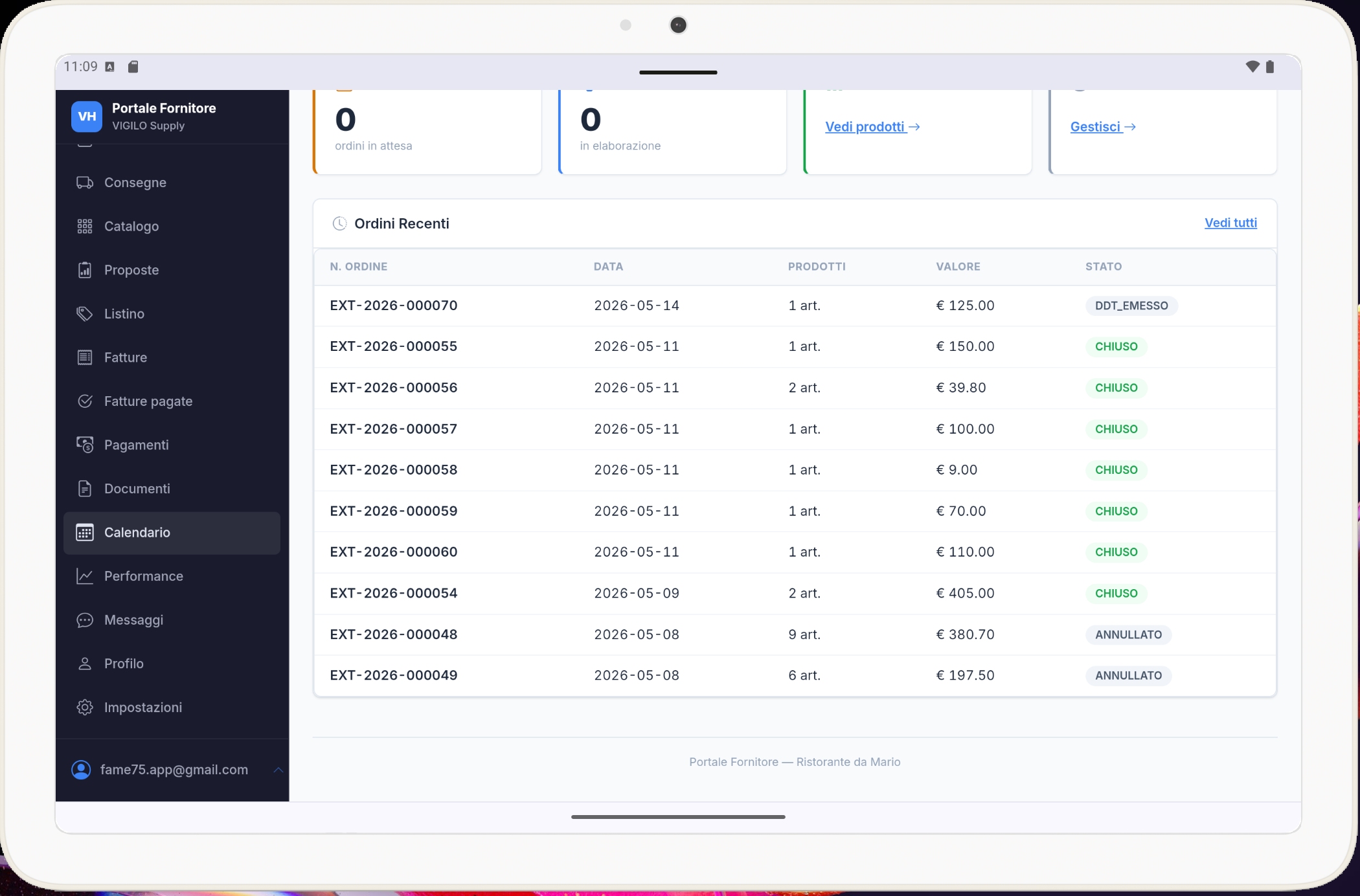The width and height of the screenshot is (1360, 896).
Task: Select the Proposte chart document icon
Action: point(85,270)
